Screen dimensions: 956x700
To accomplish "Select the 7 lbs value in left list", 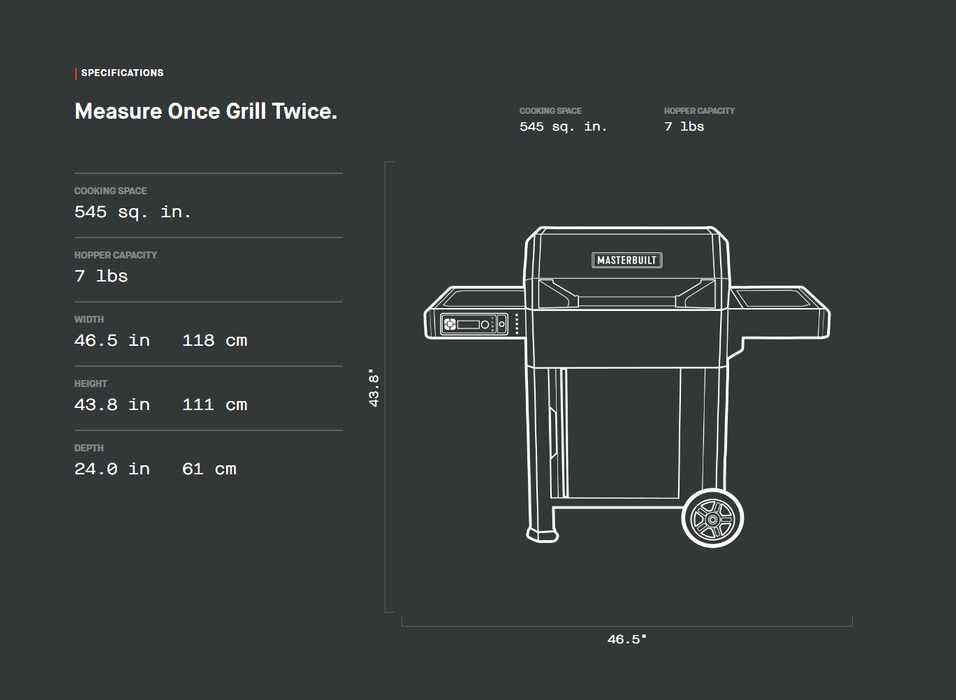I will click(x=101, y=276).
